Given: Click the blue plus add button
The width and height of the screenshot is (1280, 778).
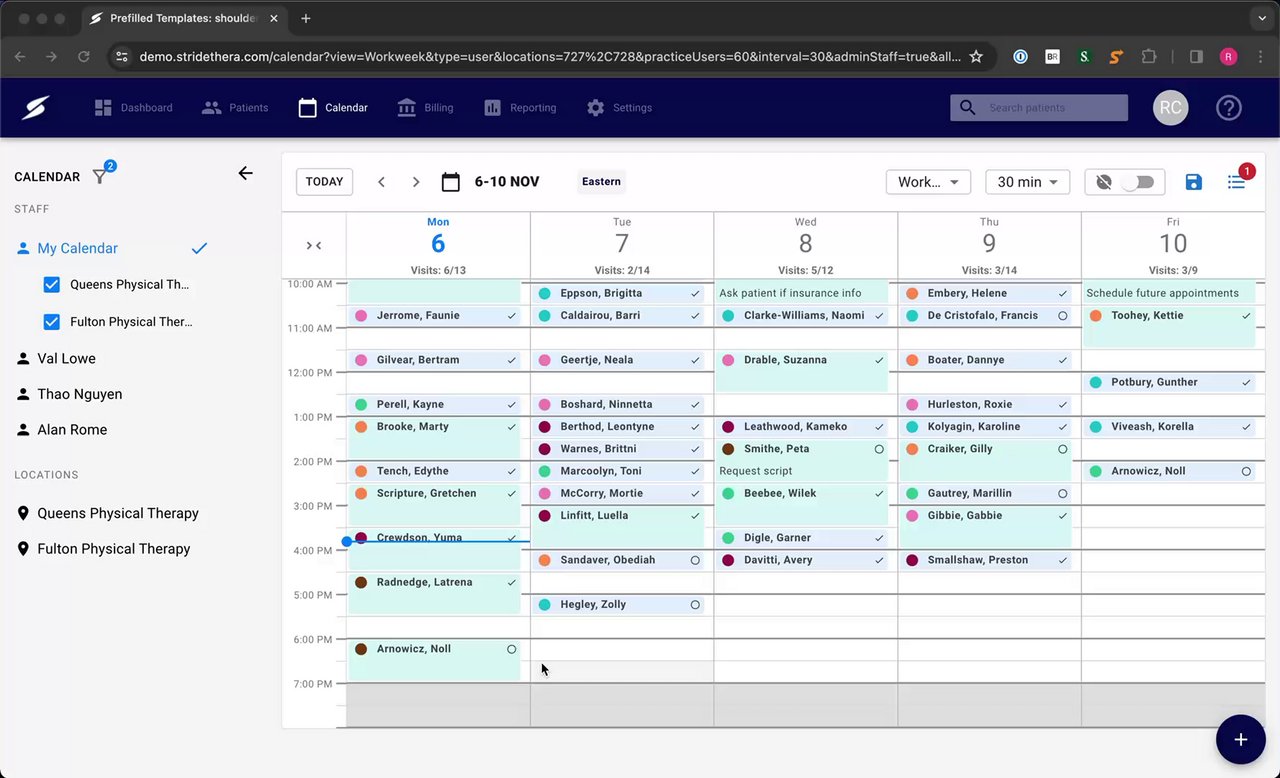Looking at the screenshot, I should coord(1240,739).
